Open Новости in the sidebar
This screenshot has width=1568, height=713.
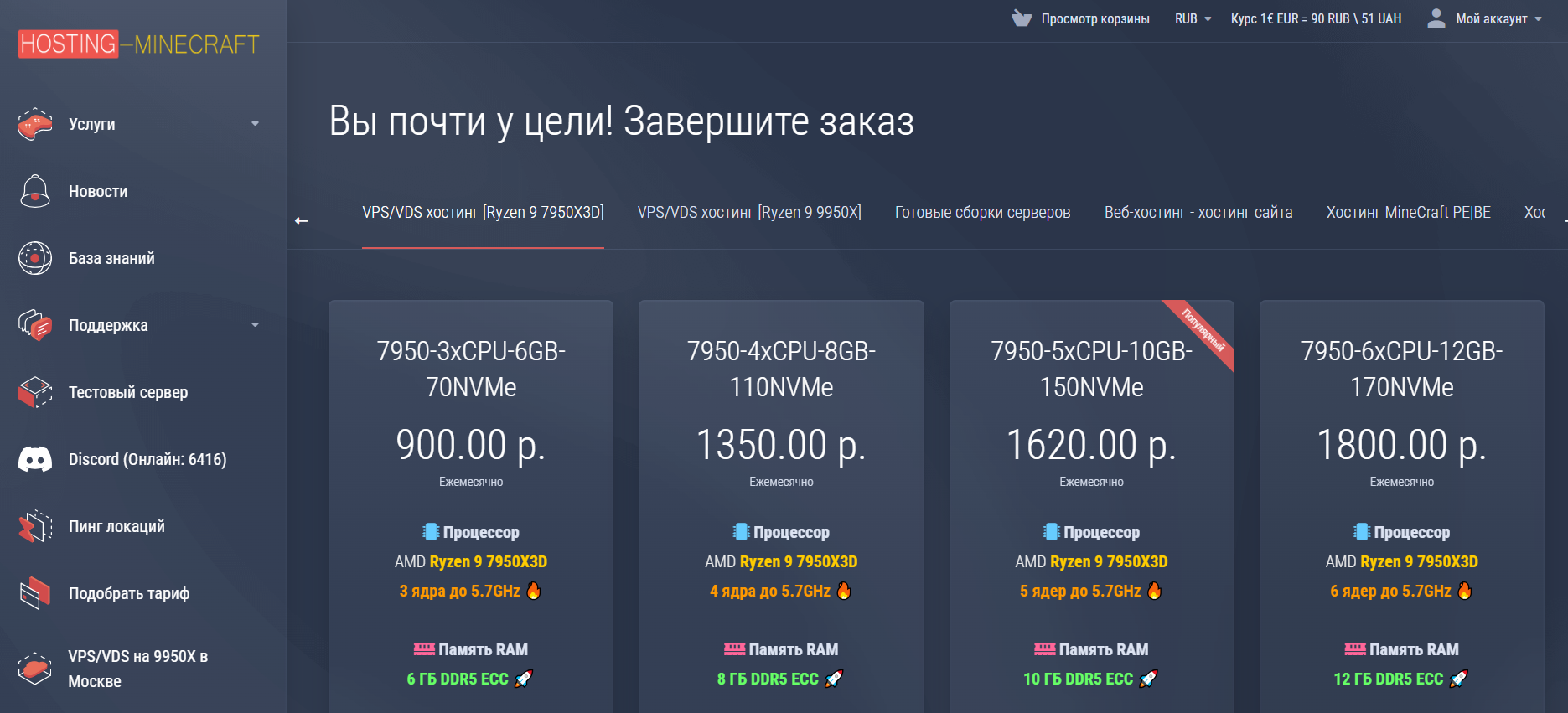pyautogui.click(x=98, y=191)
